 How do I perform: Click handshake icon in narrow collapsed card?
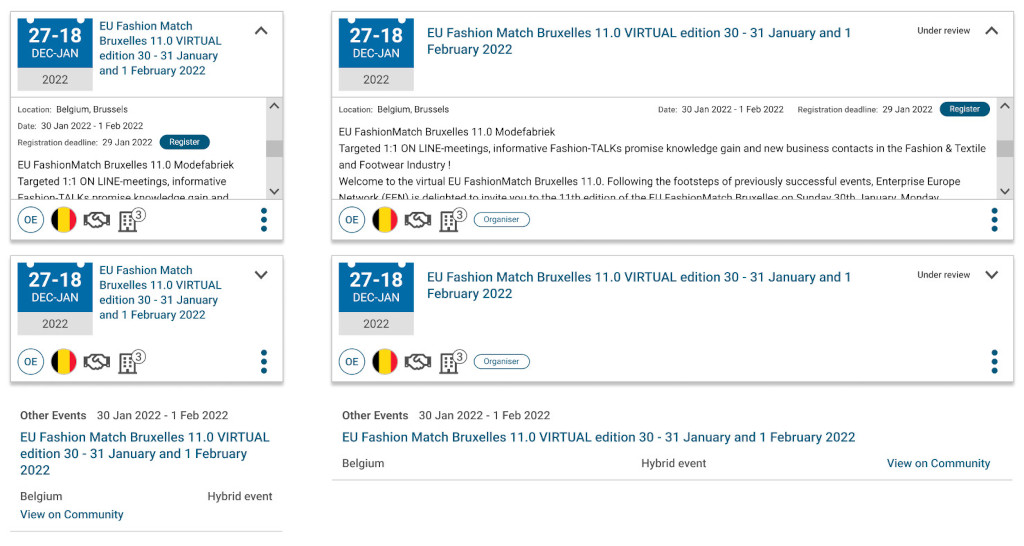[x=97, y=362]
